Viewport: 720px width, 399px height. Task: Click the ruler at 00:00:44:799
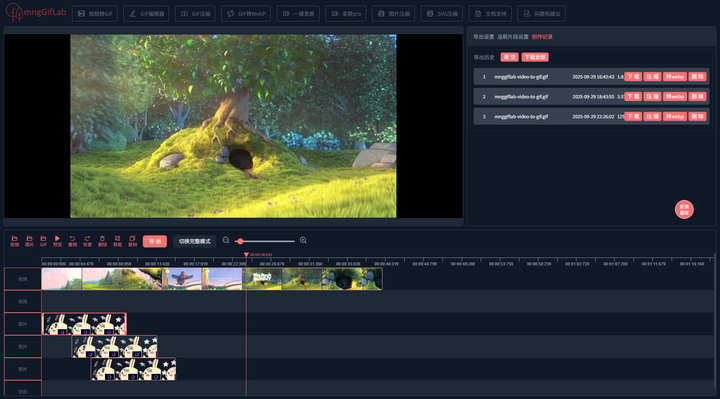pyautogui.click(x=424, y=264)
